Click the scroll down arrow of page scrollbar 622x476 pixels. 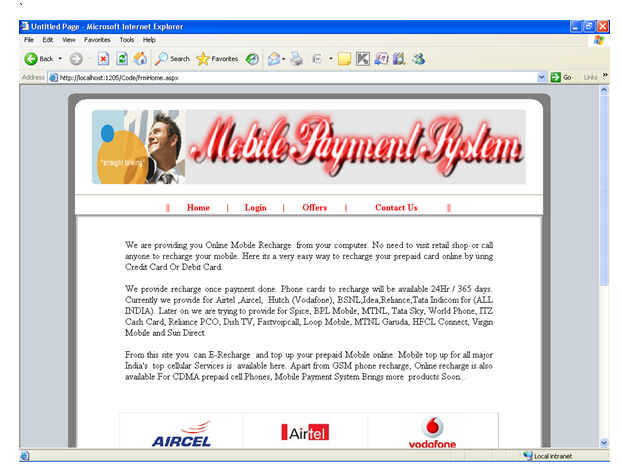click(x=604, y=443)
